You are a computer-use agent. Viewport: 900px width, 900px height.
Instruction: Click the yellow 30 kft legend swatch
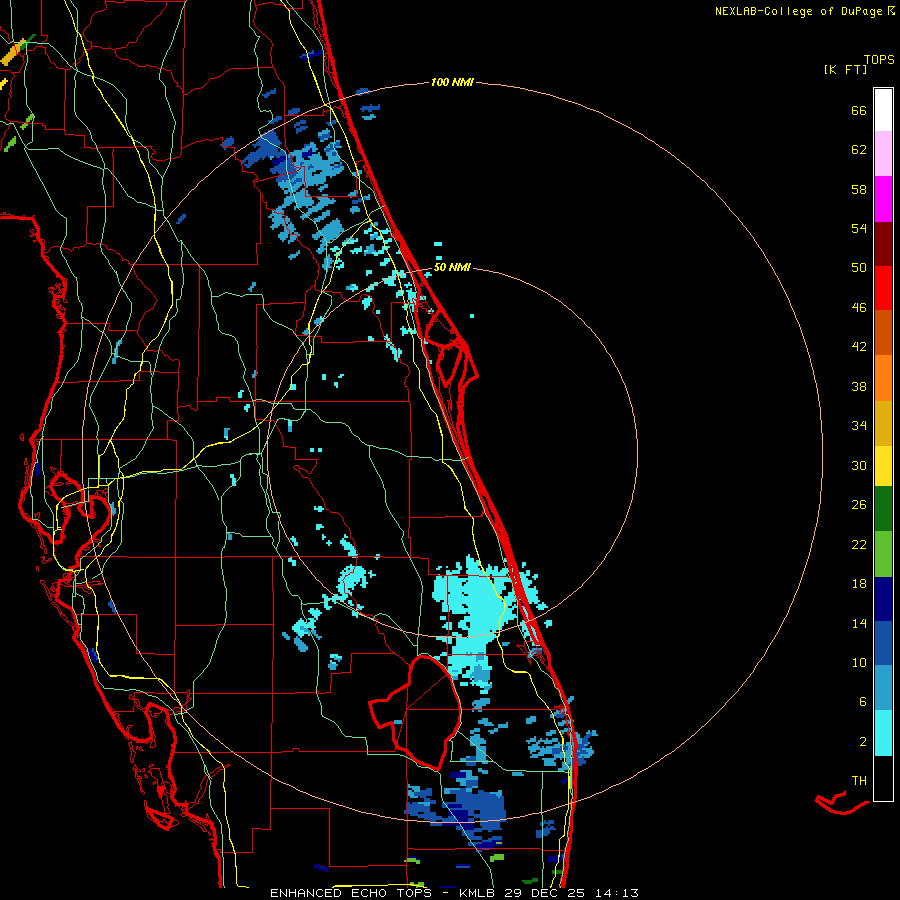883,465
